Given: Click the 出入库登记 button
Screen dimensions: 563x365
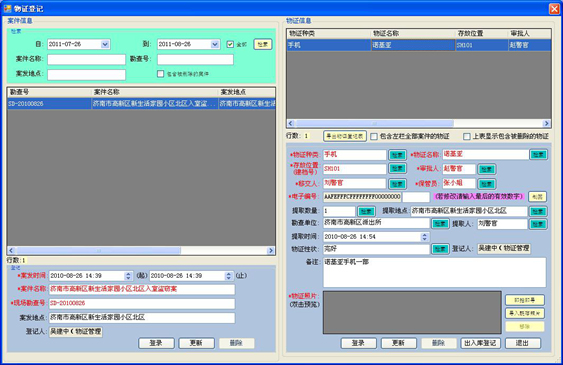Looking at the screenshot, I should click(x=480, y=343).
